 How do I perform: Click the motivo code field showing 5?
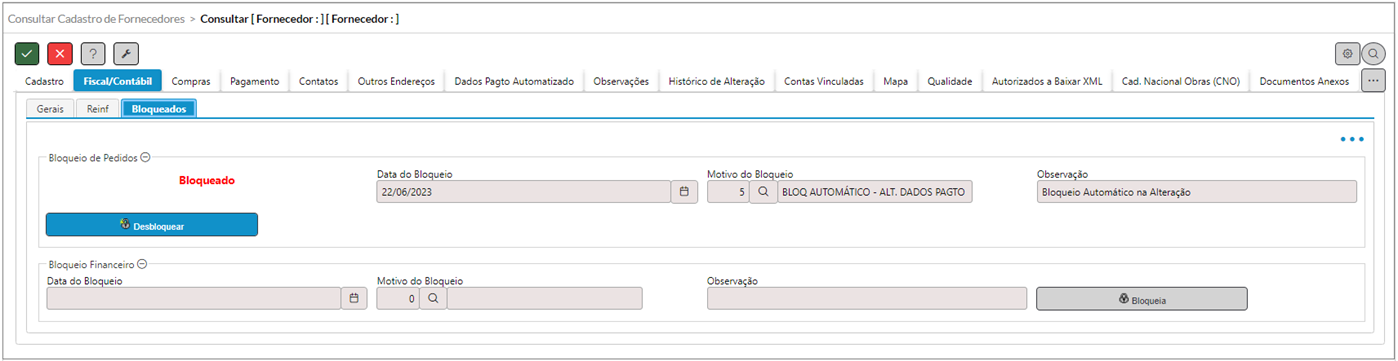[x=728, y=191]
